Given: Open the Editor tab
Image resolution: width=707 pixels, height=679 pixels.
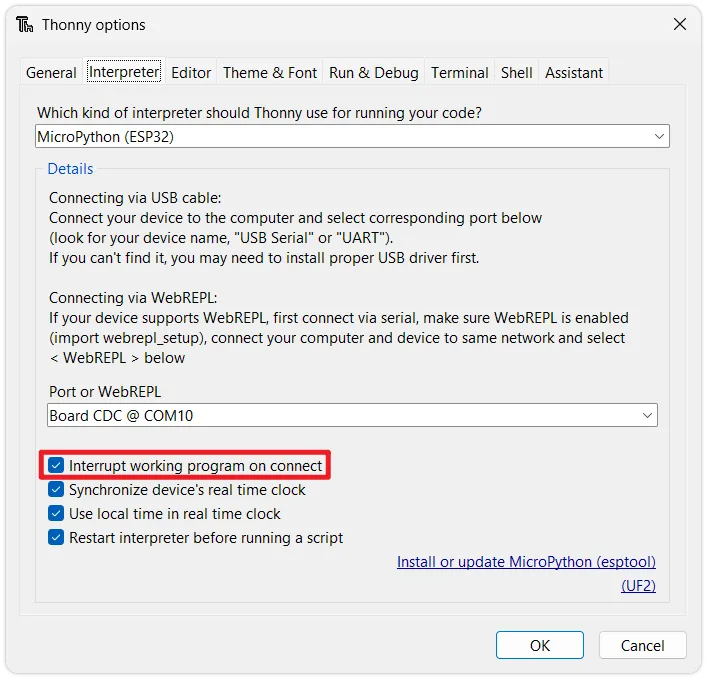Looking at the screenshot, I should pyautogui.click(x=191, y=72).
